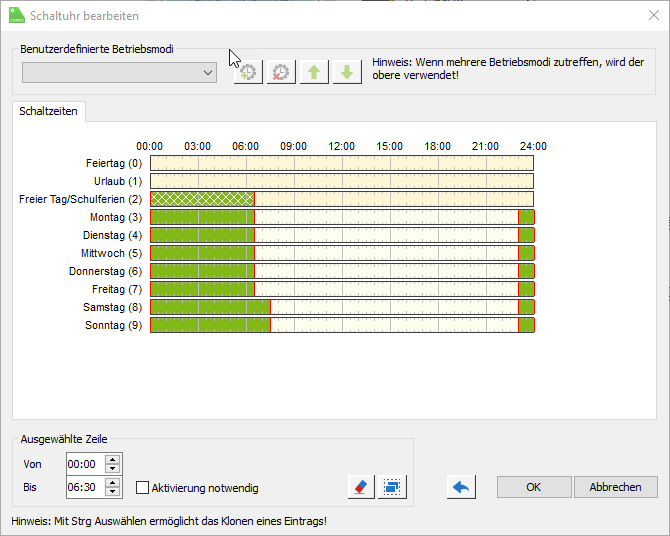Select the late-evening green block in Samstag row
This screenshot has width=670, height=536.
pos(526,307)
